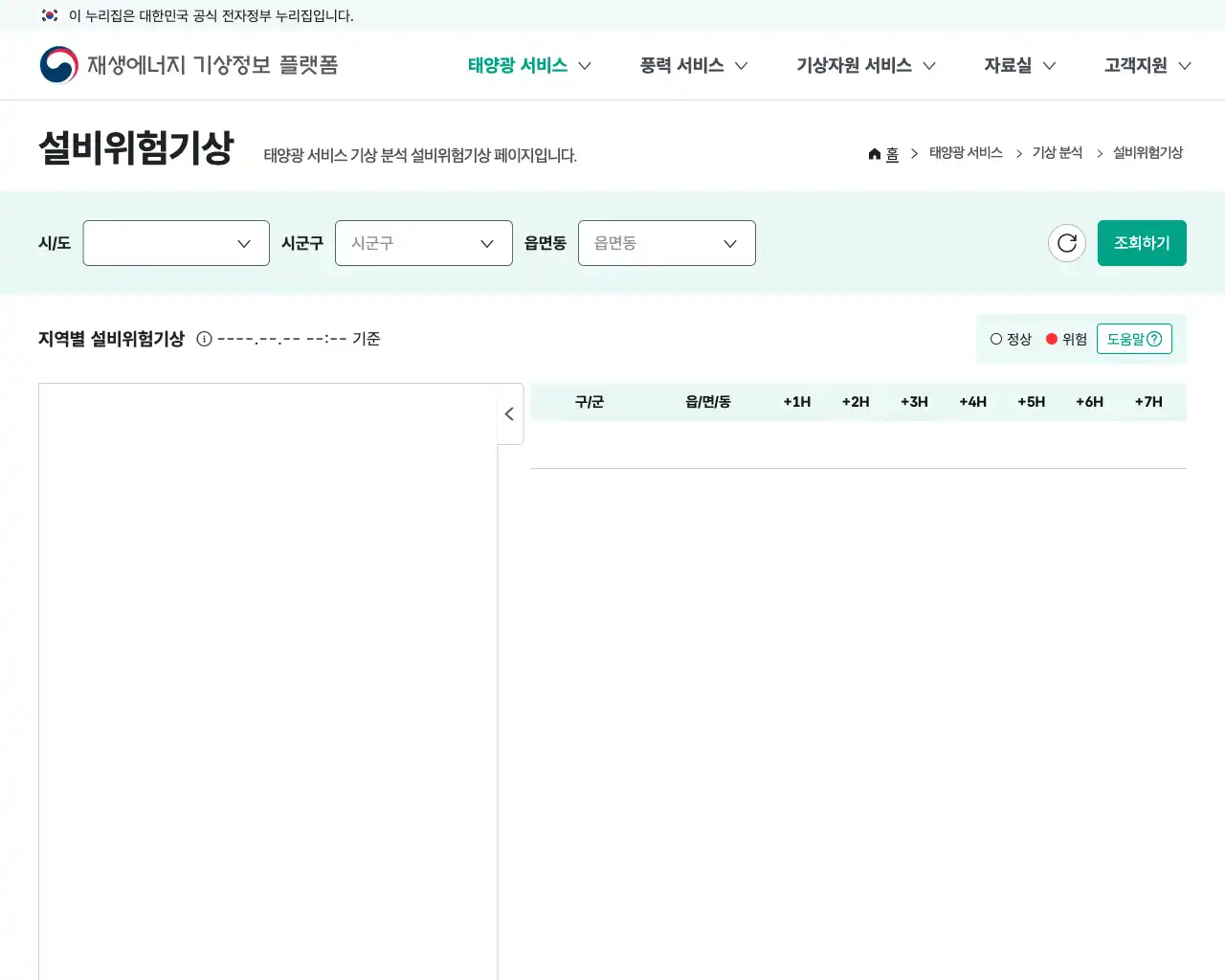Open the 기상 분석 breadcrumb link

pyautogui.click(x=1057, y=152)
